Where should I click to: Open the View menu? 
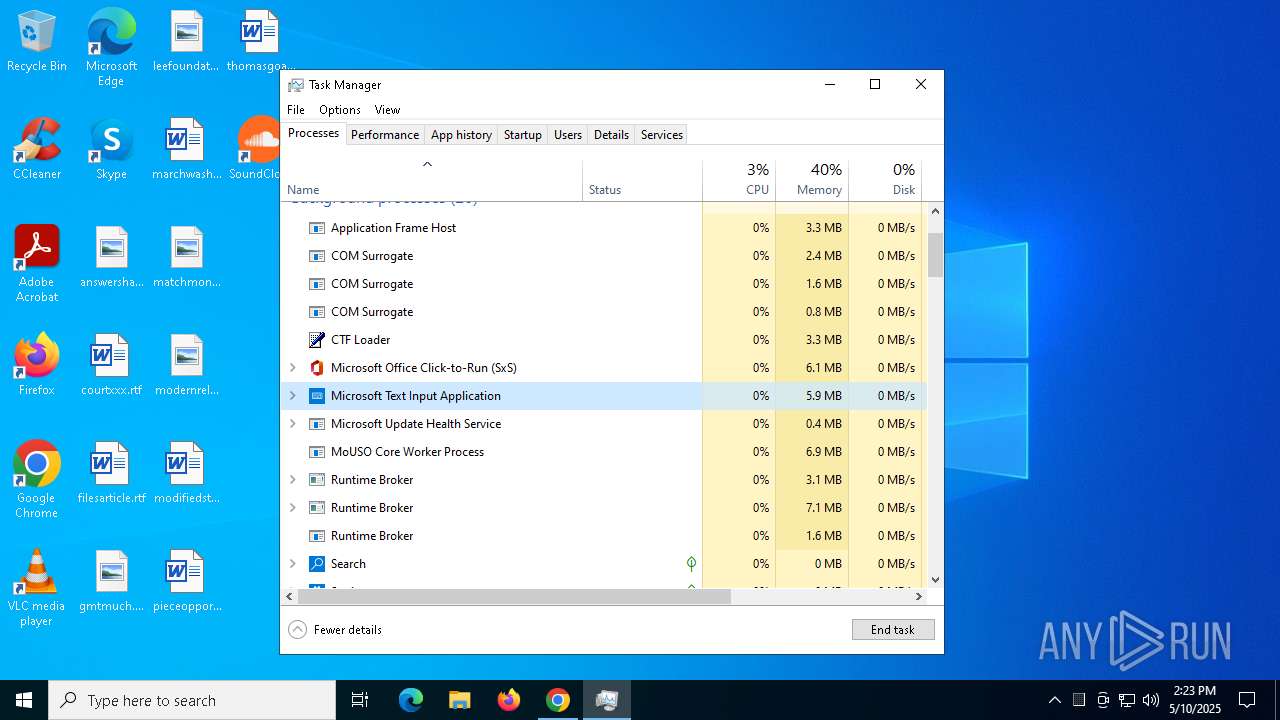point(387,110)
